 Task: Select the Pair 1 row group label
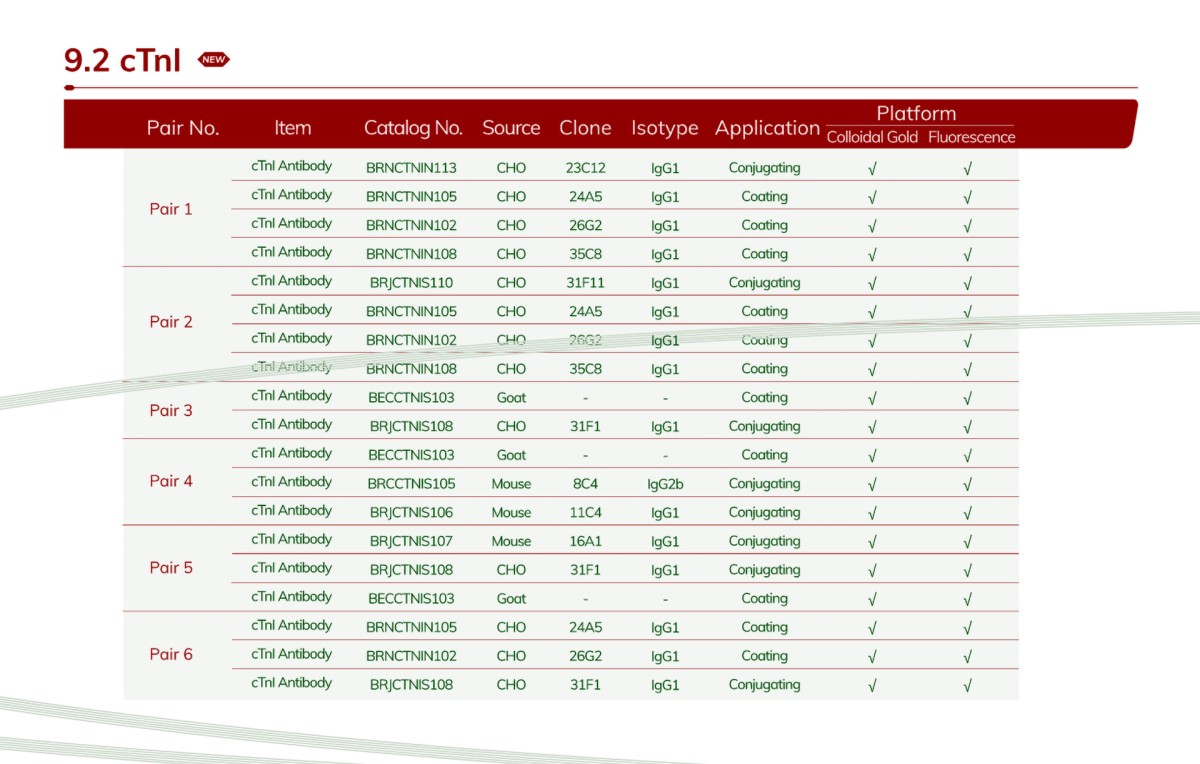[x=171, y=209]
